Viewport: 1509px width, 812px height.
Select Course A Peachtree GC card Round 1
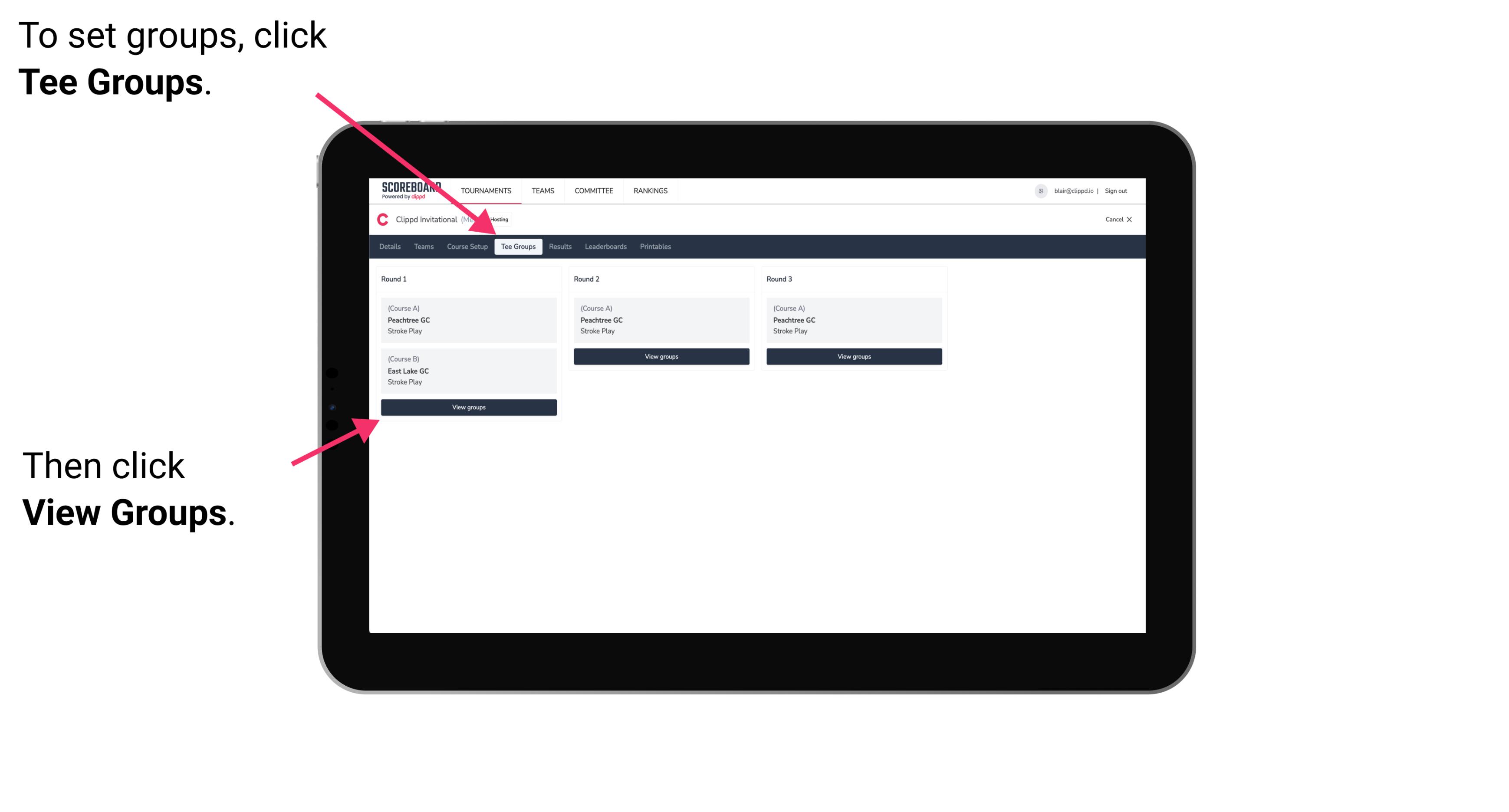468,319
